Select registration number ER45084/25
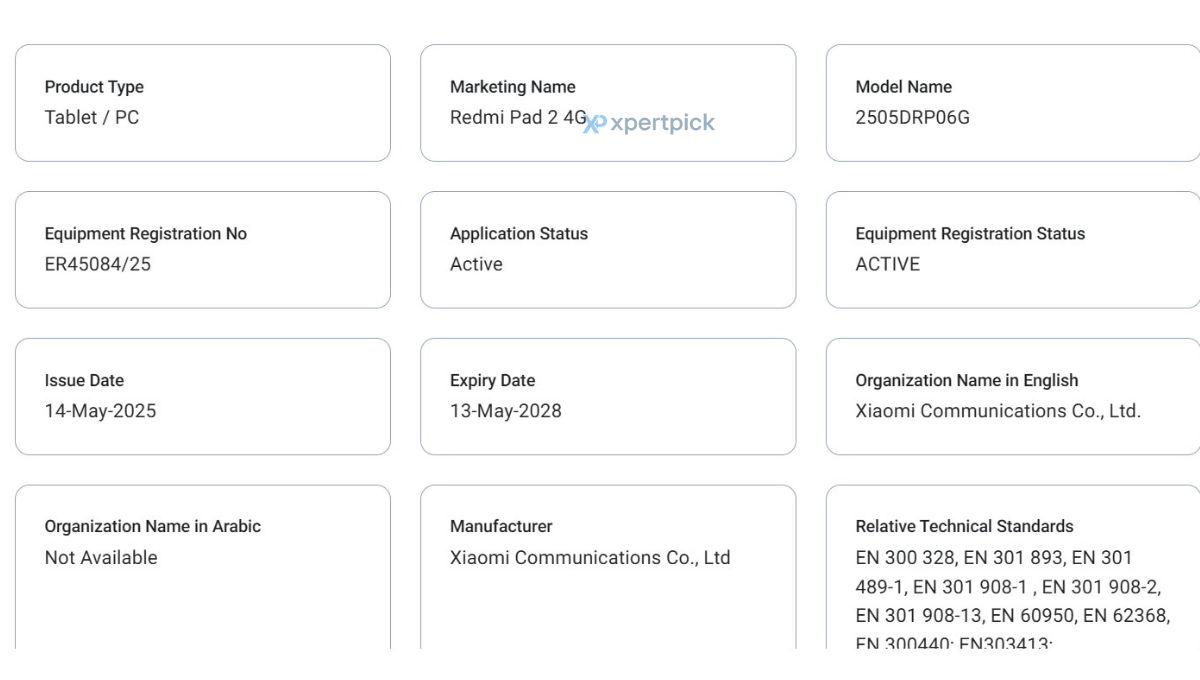 [x=98, y=264]
